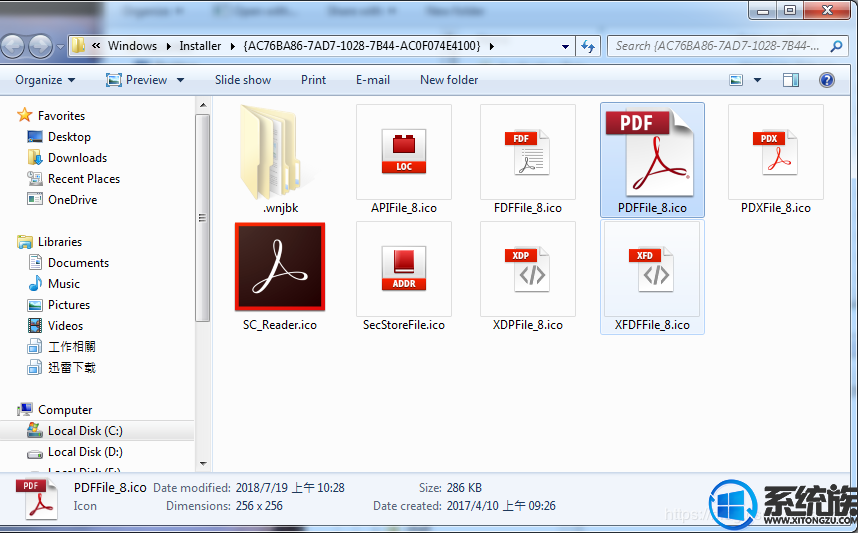Select SecStoreFile.ico ADDR icon
Viewport: 858px width, 533px height.
(404, 269)
